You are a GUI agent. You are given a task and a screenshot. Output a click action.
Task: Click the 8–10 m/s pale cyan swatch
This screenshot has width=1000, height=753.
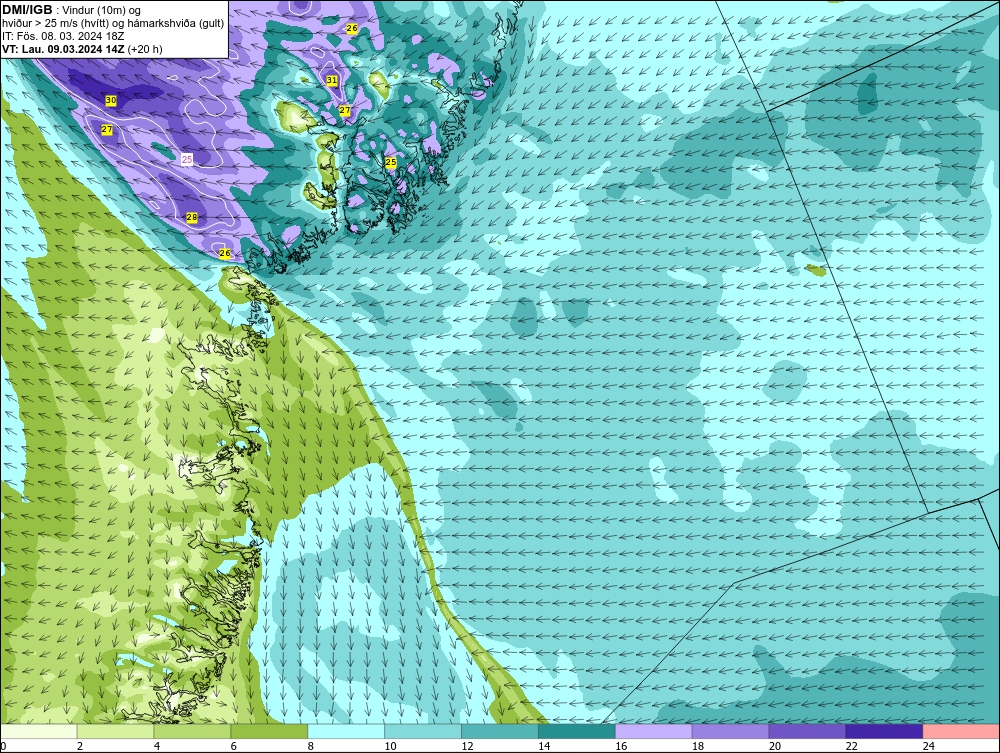coord(346,731)
